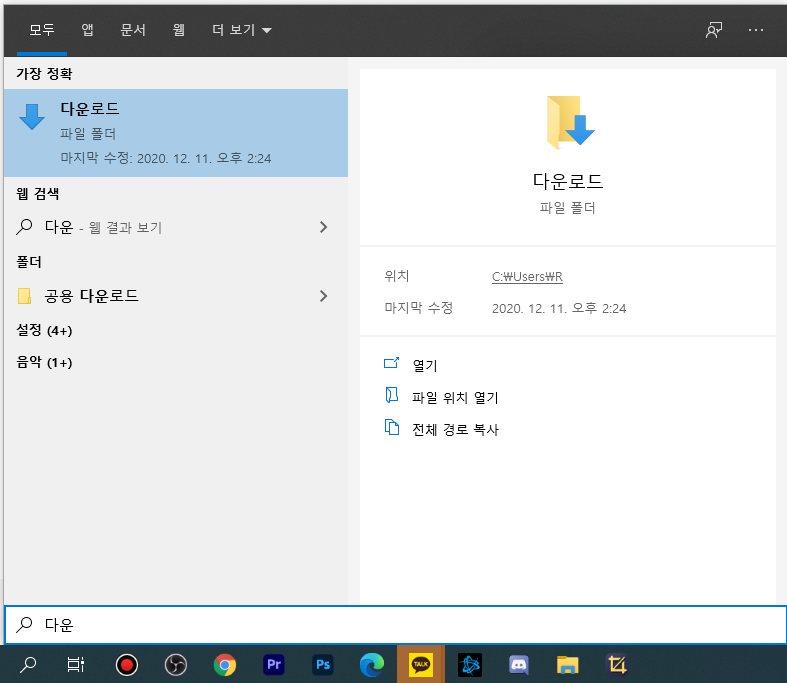Click 열기 to open the folder
Screen dimensions: 787x683
pyautogui.click(x=425, y=365)
